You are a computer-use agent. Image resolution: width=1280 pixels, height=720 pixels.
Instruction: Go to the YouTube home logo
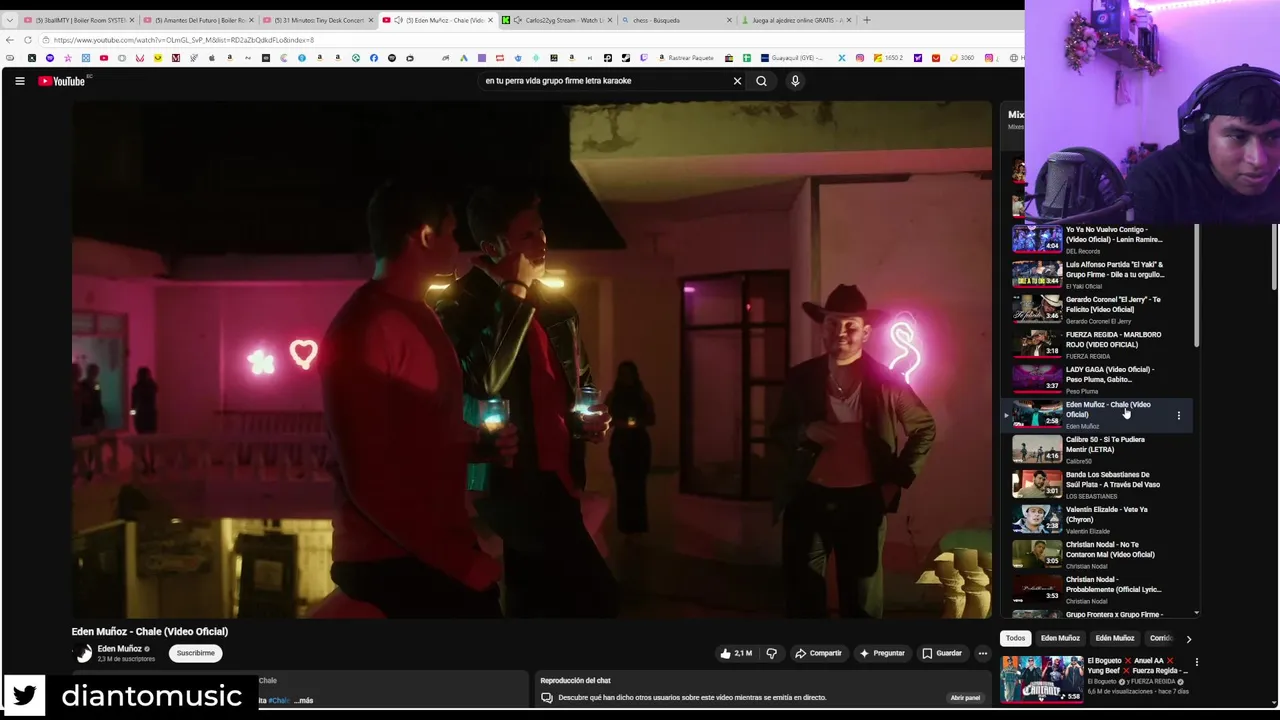tap(62, 81)
